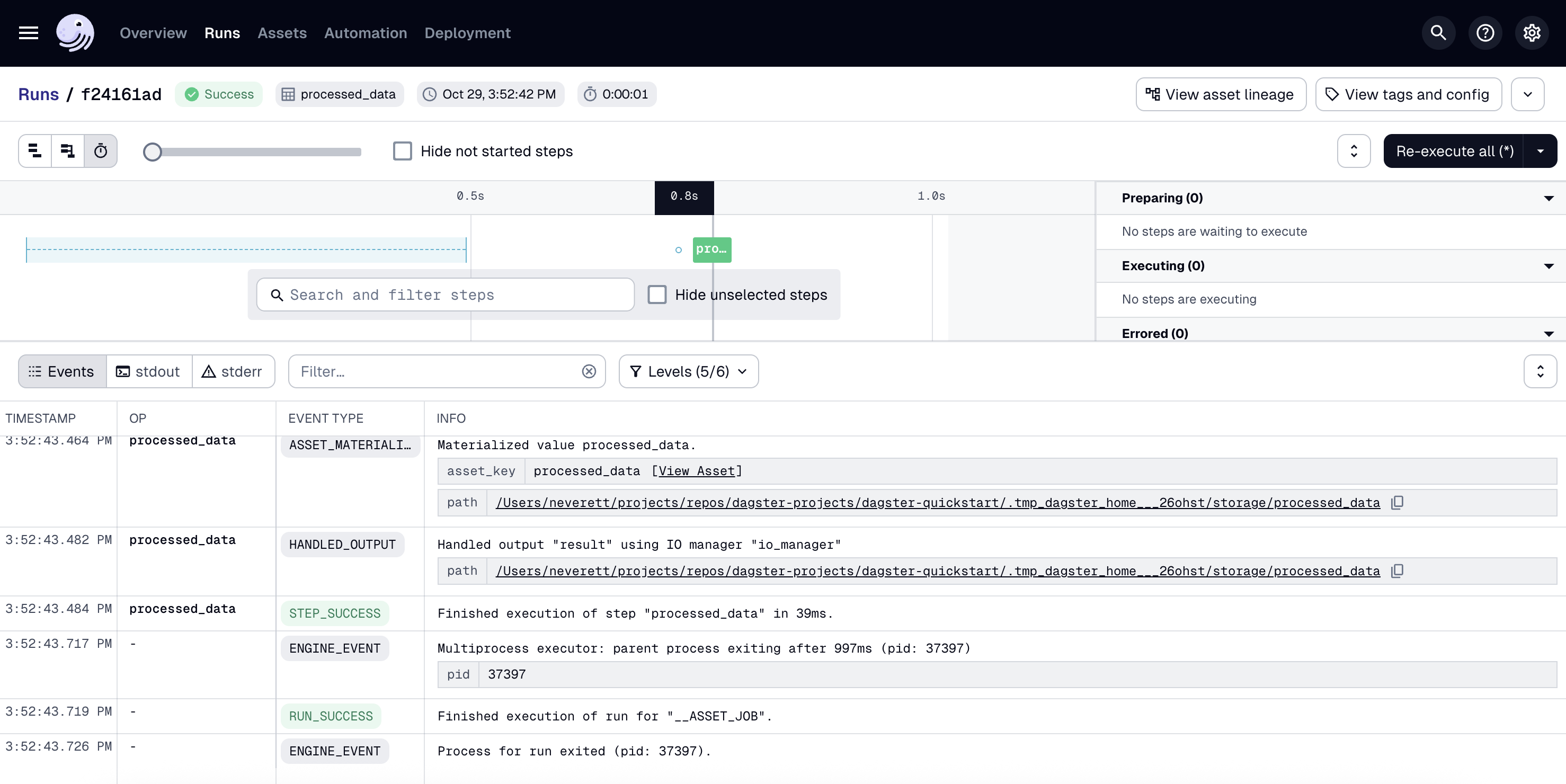Open the hamburger navigation menu
This screenshot has width=1566, height=784.
point(29,33)
